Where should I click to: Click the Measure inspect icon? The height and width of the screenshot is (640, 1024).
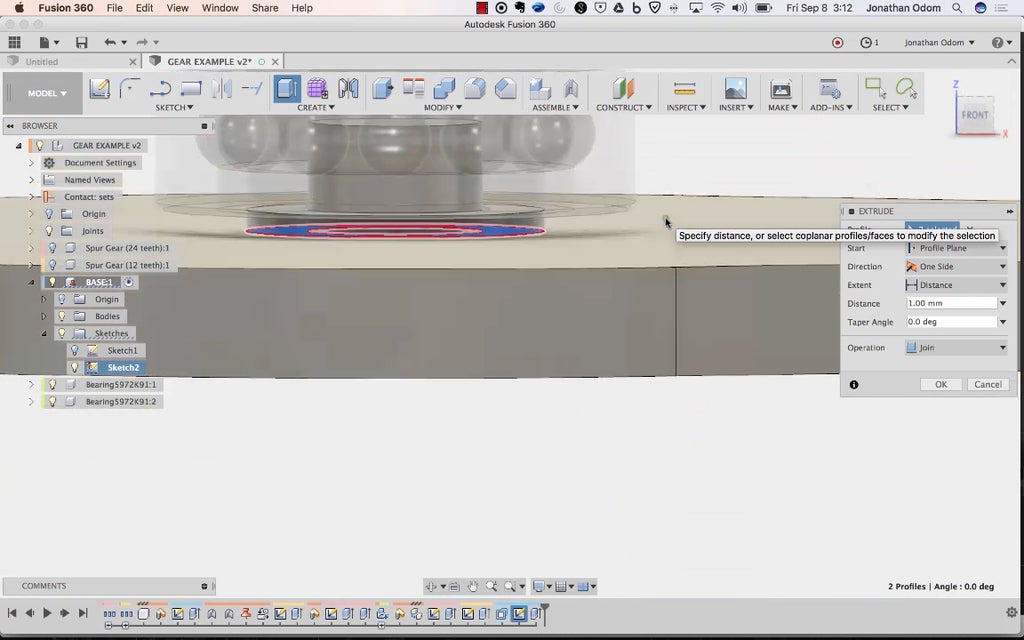point(684,88)
